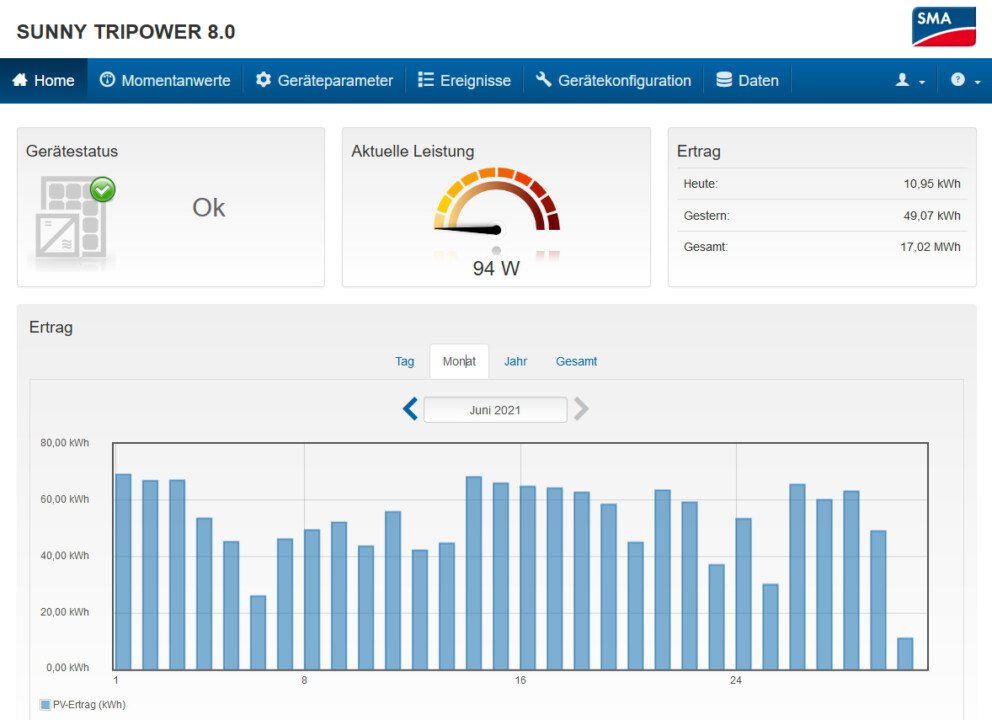Screen dimensions: 992x720
Task: Open the Geräteparameter menu item
Action: 324,80
